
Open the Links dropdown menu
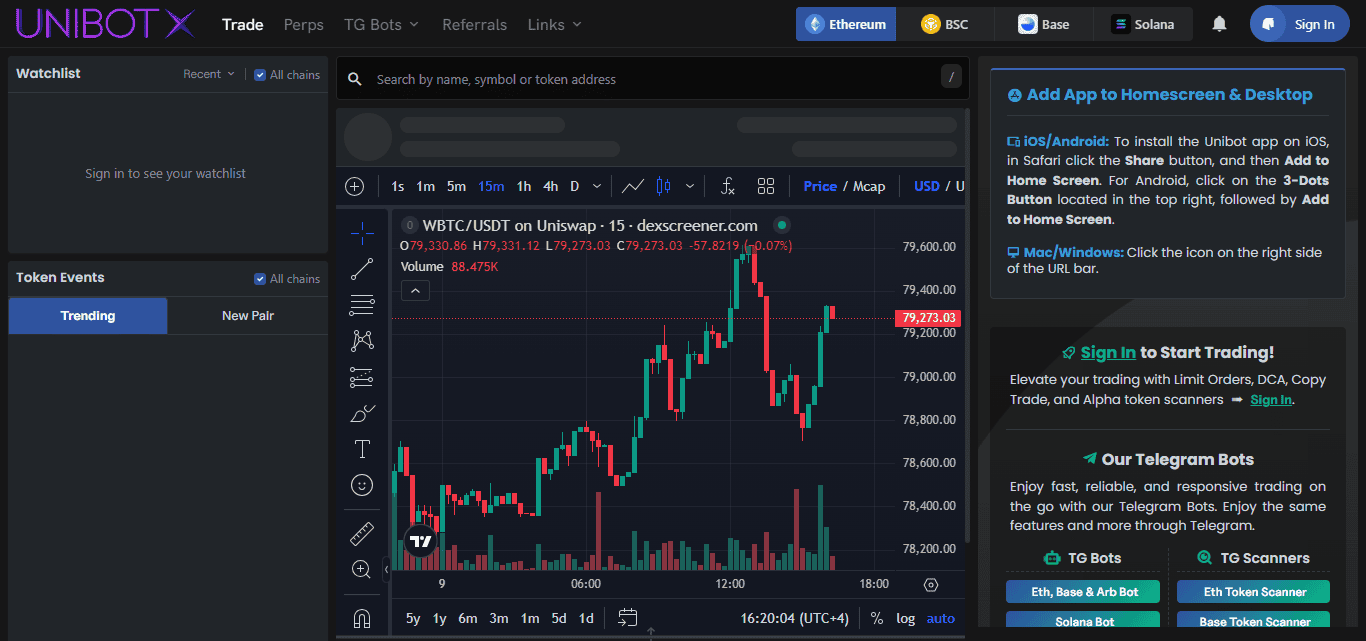click(x=554, y=24)
